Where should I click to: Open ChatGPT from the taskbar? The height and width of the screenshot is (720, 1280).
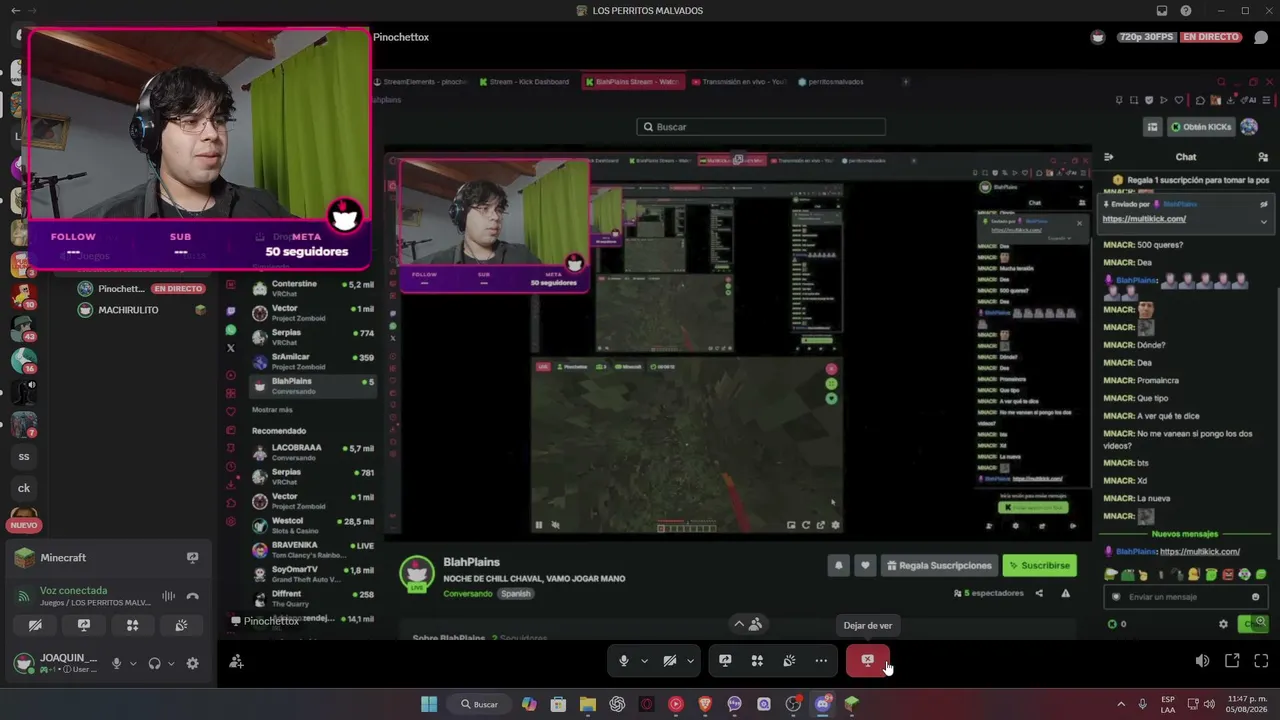coord(617,704)
